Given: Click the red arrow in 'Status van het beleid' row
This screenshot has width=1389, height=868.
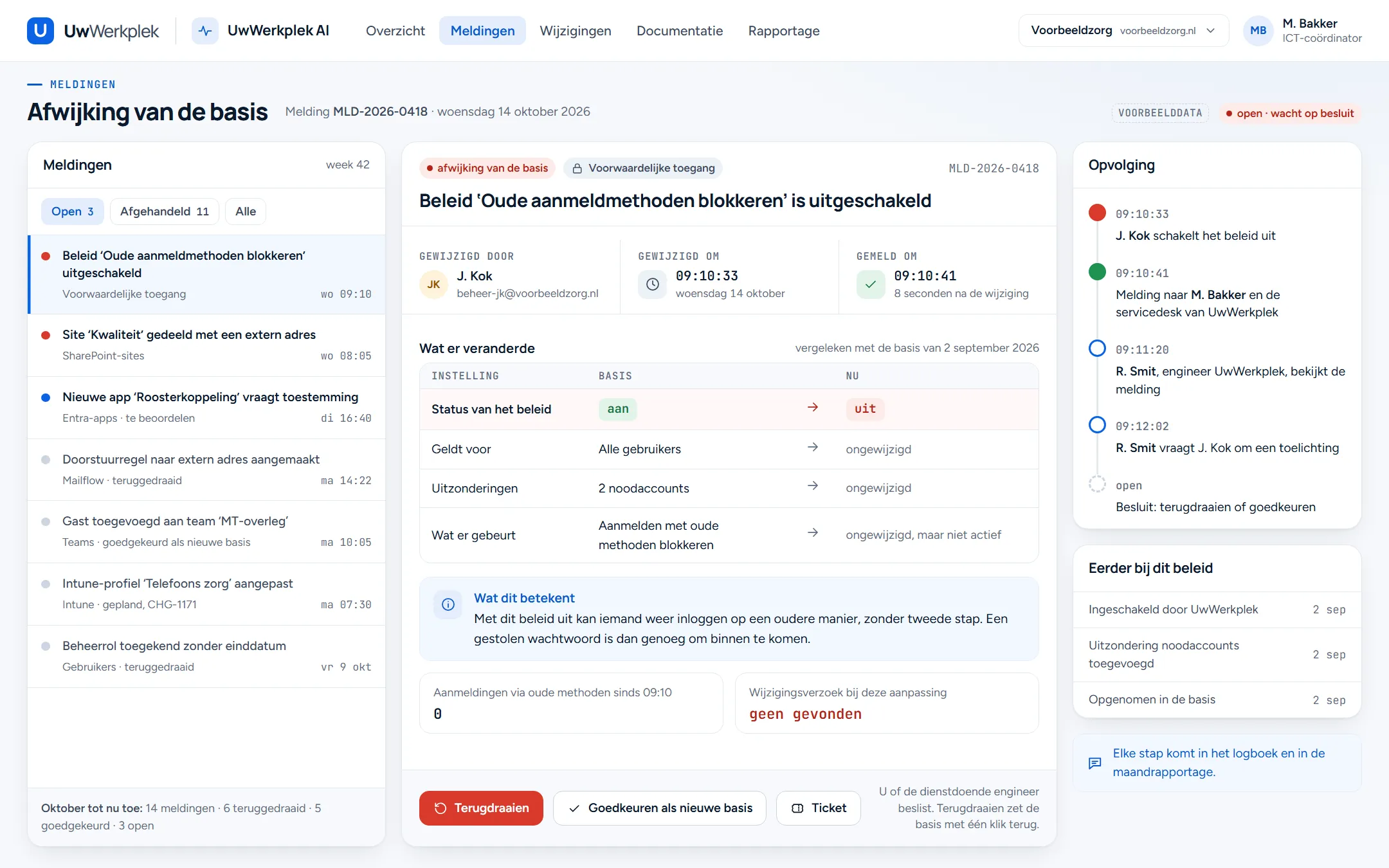Looking at the screenshot, I should pos(813,408).
